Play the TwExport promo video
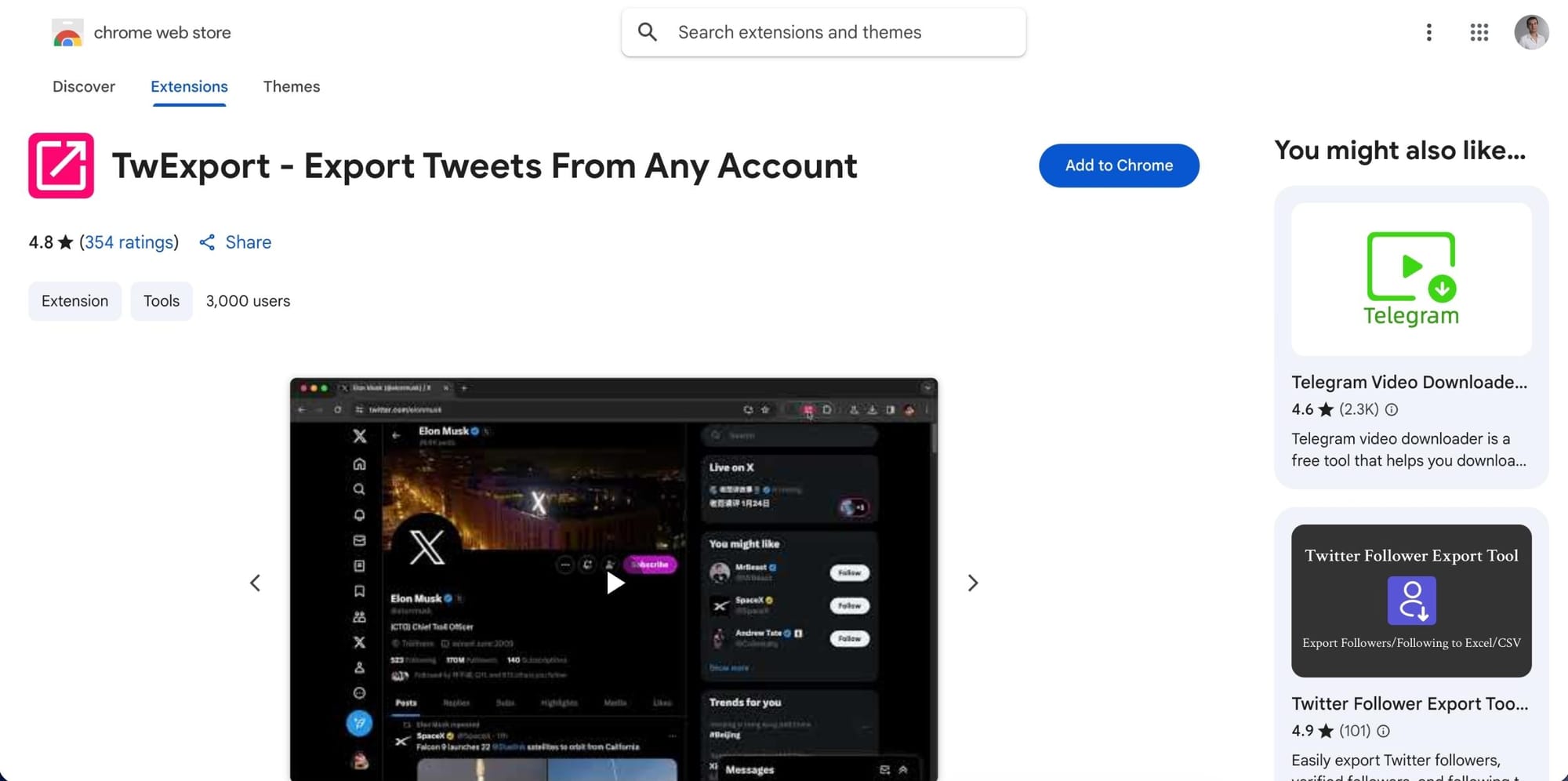The image size is (1568, 781). (x=616, y=583)
